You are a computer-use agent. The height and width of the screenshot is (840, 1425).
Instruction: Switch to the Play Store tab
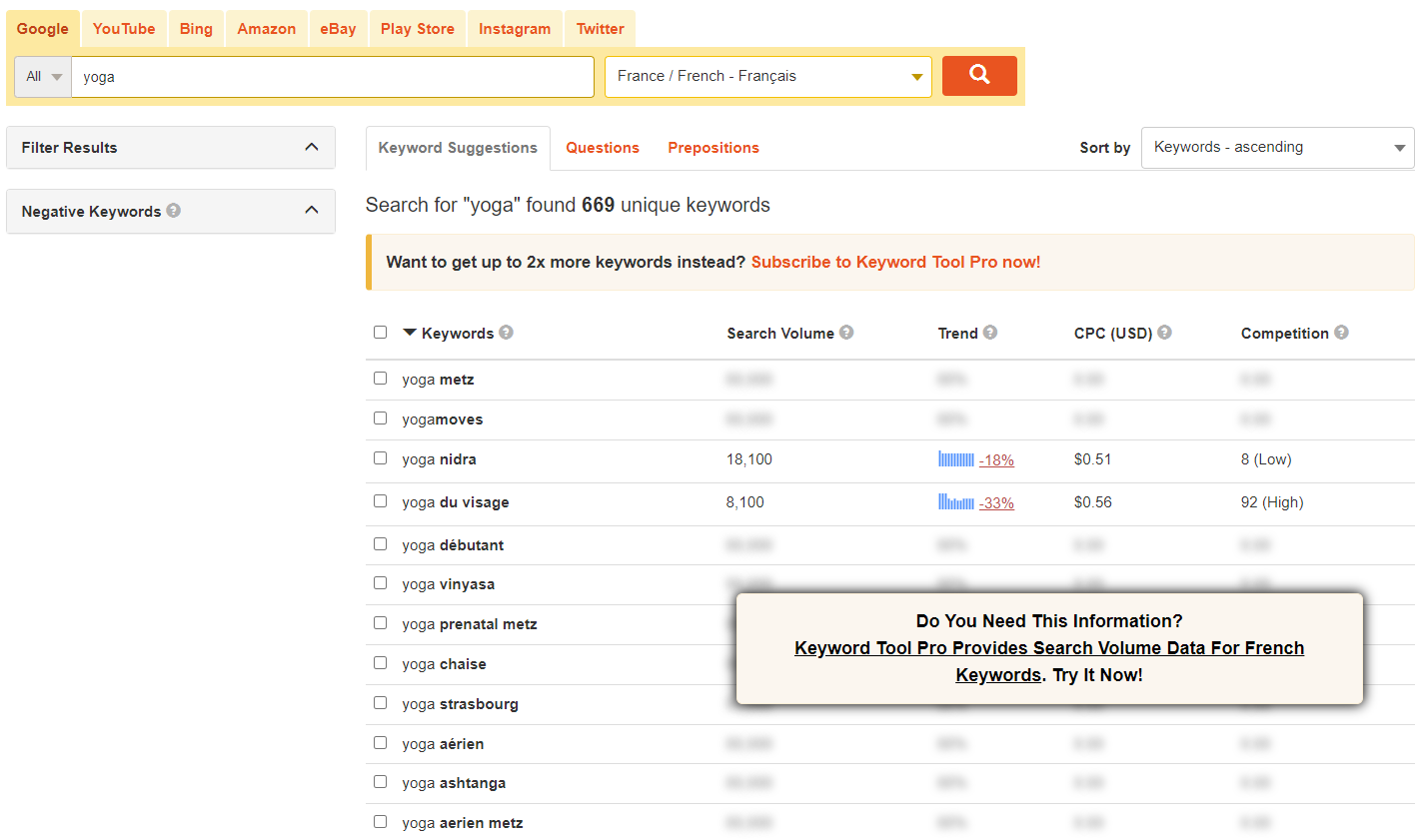pyautogui.click(x=418, y=29)
